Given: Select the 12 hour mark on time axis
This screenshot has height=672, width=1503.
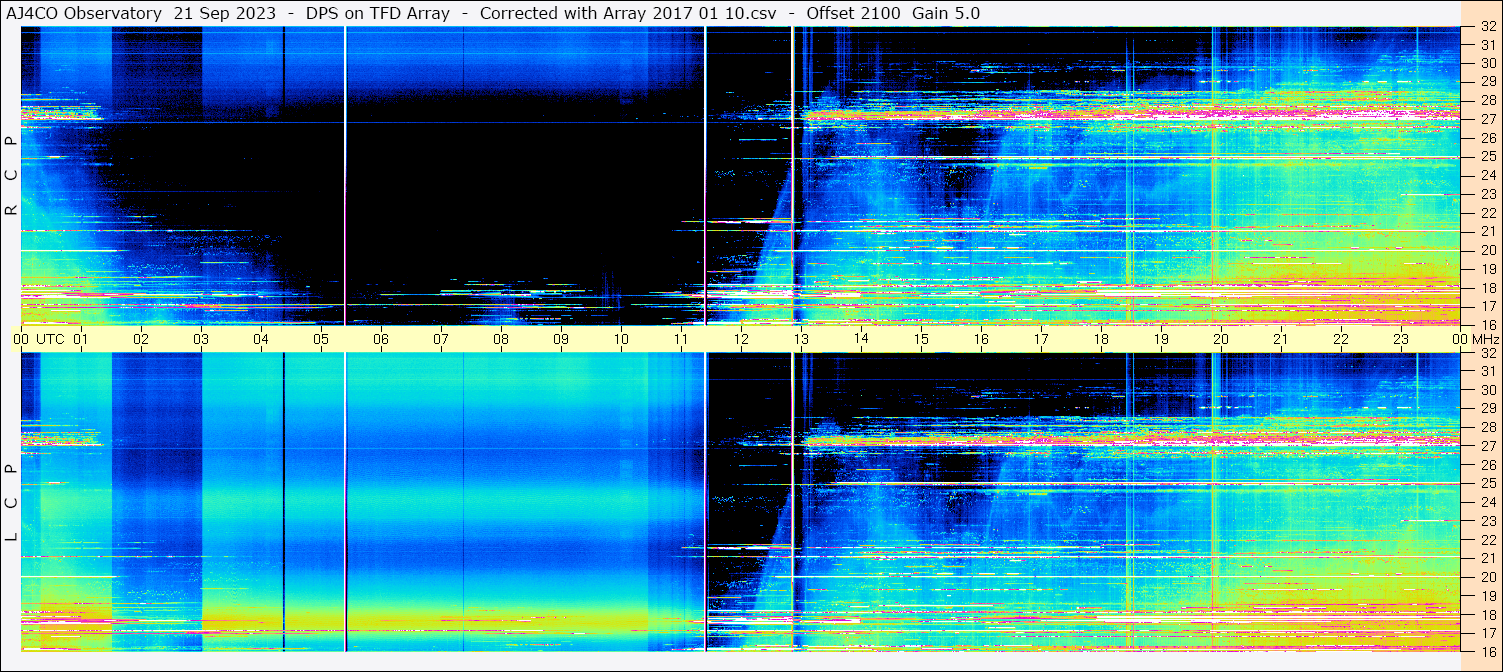Looking at the screenshot, I should coord(741,339).
